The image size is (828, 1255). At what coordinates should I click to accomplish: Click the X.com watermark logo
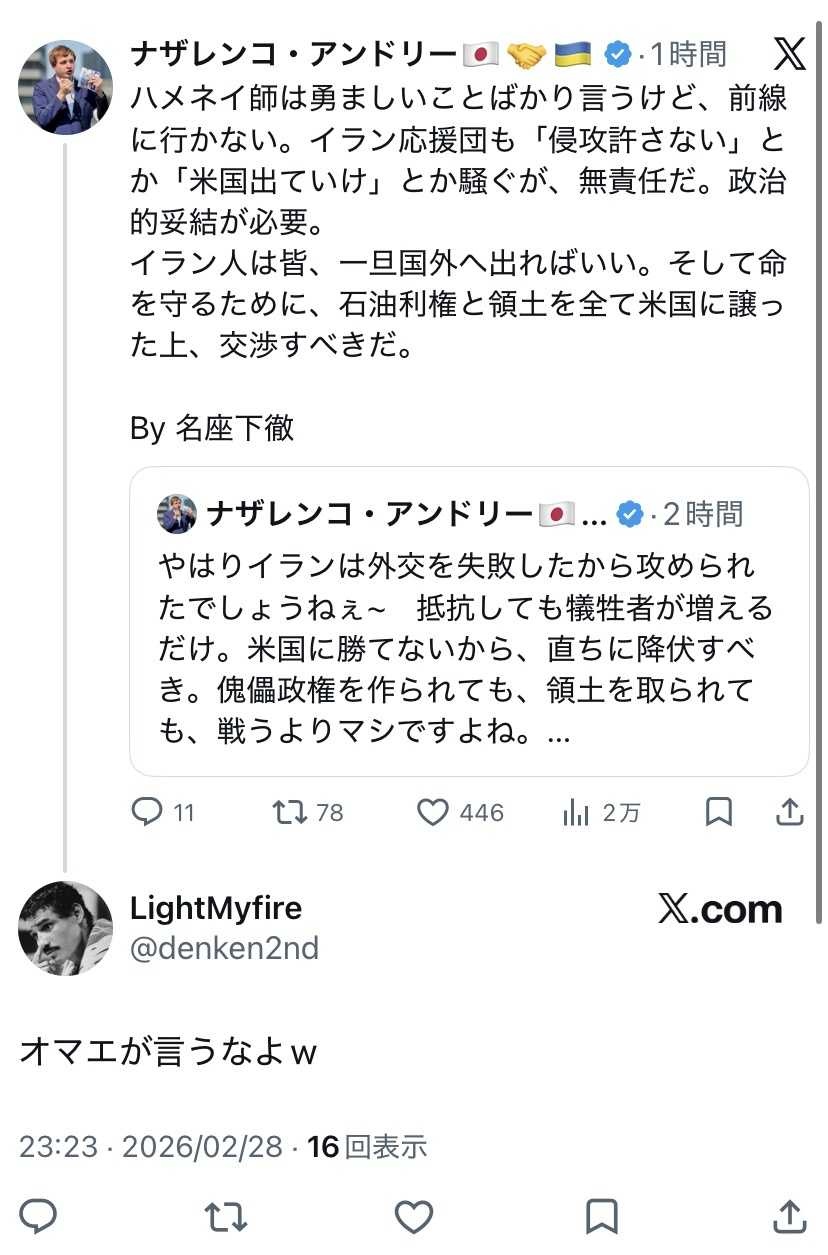(720, 909)
